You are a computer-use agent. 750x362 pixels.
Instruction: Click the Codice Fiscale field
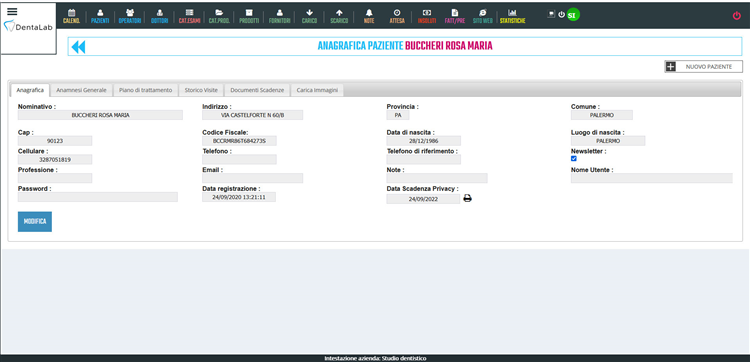[239, 141]
